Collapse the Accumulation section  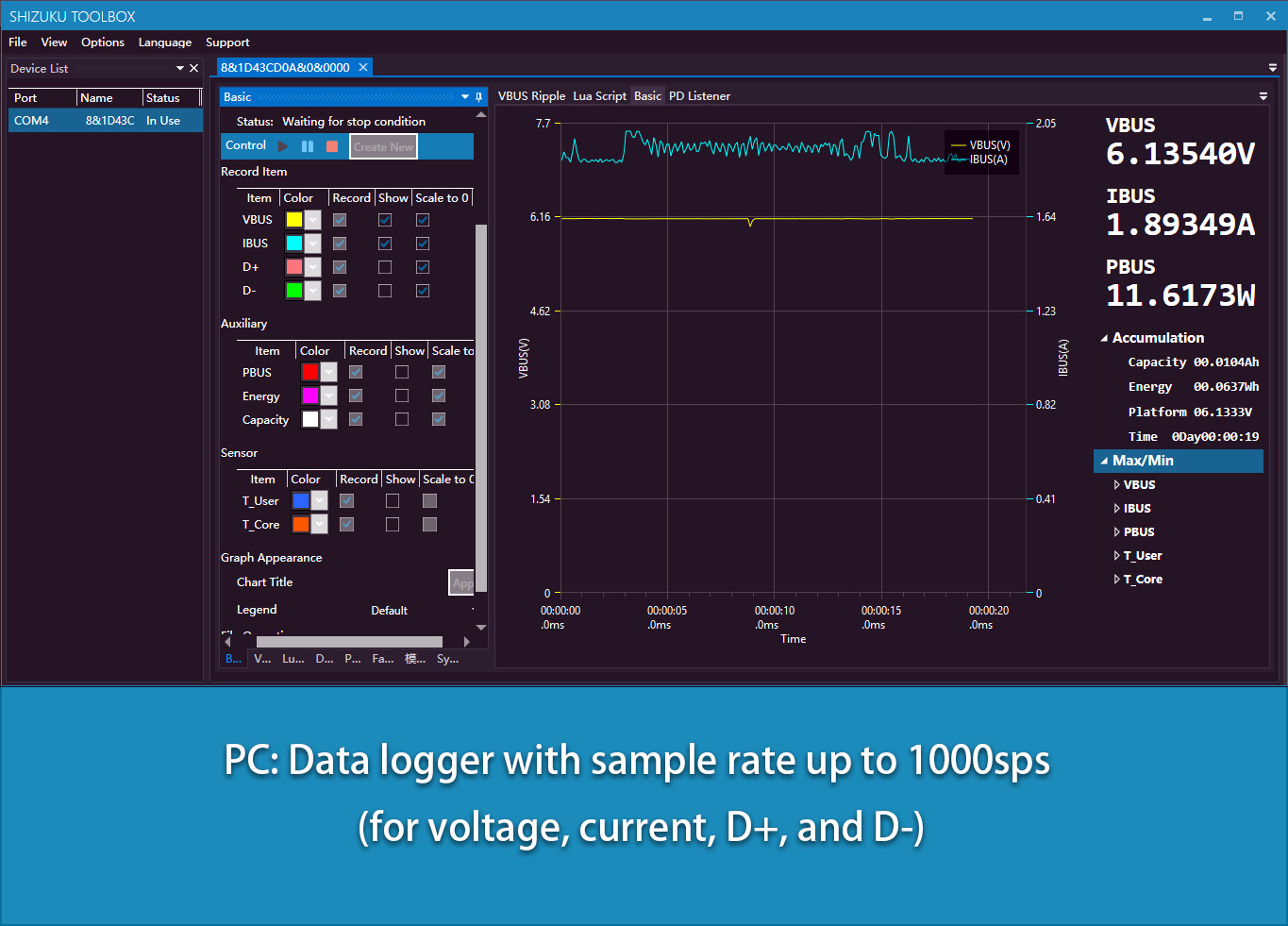[x=1104, y=338]
